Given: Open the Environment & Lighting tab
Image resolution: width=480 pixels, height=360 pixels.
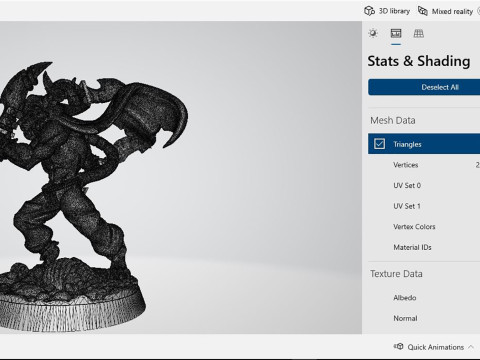Looking at the screenshot, I should point(373,33).
